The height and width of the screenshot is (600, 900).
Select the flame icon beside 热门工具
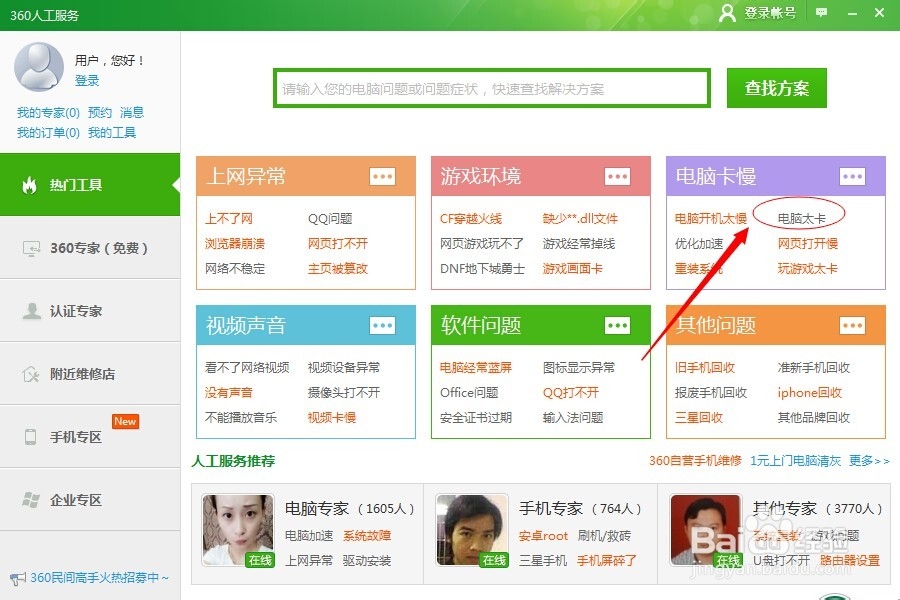(28, 186)
